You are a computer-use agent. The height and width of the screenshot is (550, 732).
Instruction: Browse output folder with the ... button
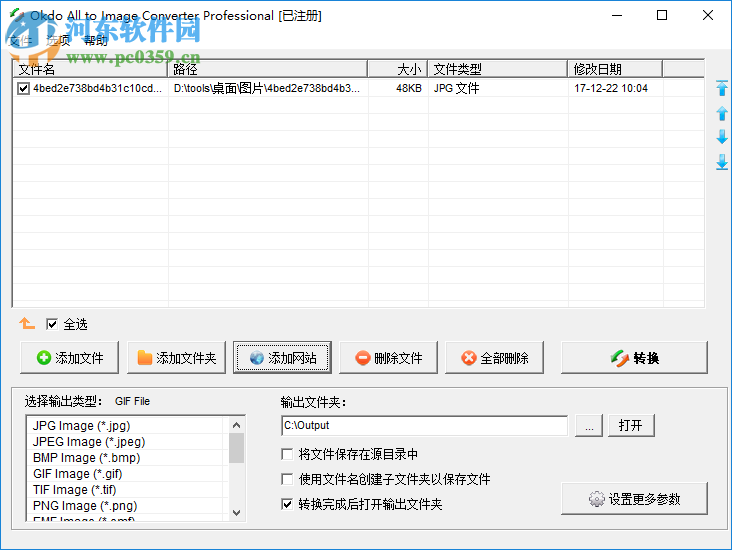pos(589,425)
